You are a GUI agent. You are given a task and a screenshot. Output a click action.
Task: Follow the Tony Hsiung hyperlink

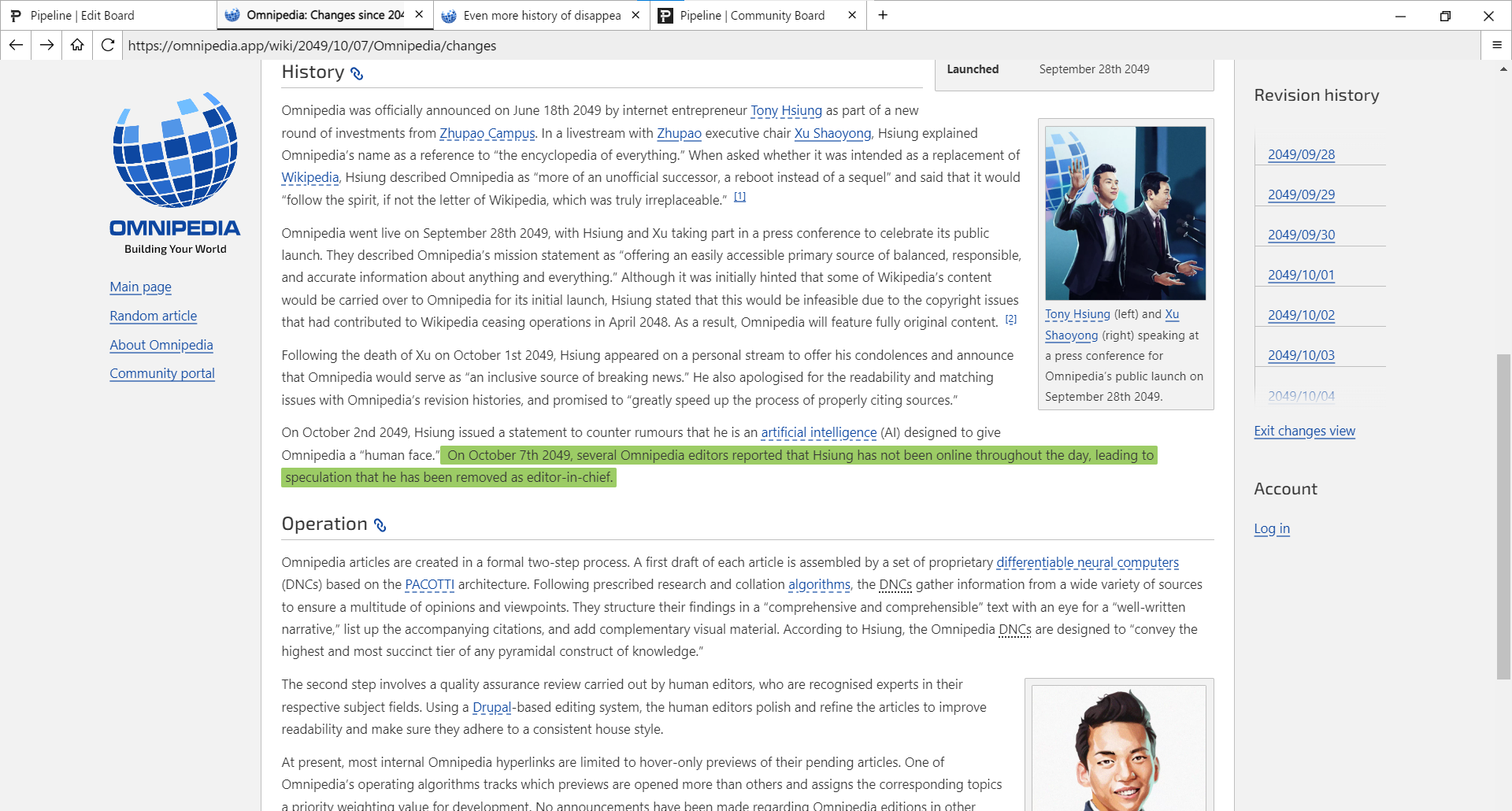tap(785, 110)
